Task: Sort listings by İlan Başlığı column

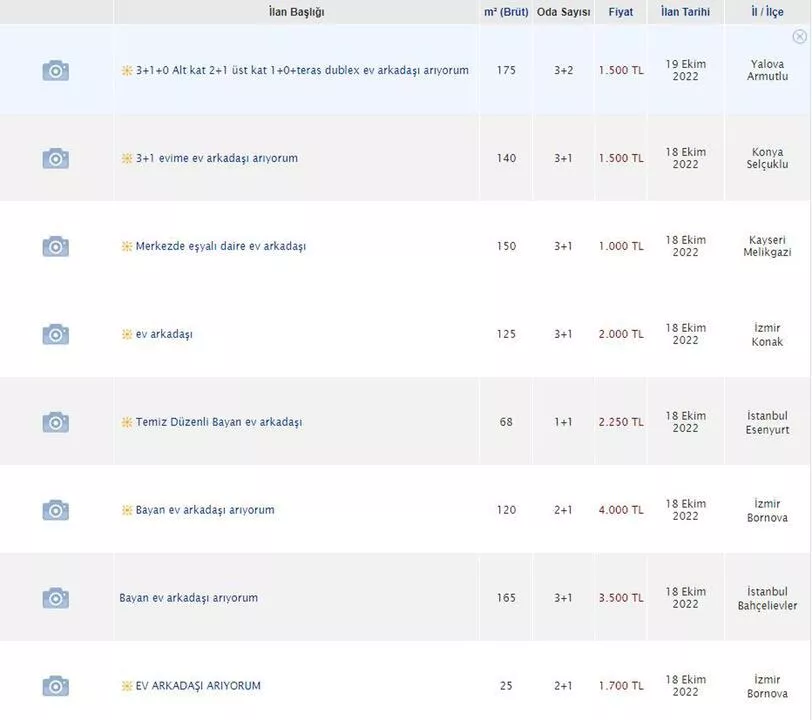Action: [297, 12]
